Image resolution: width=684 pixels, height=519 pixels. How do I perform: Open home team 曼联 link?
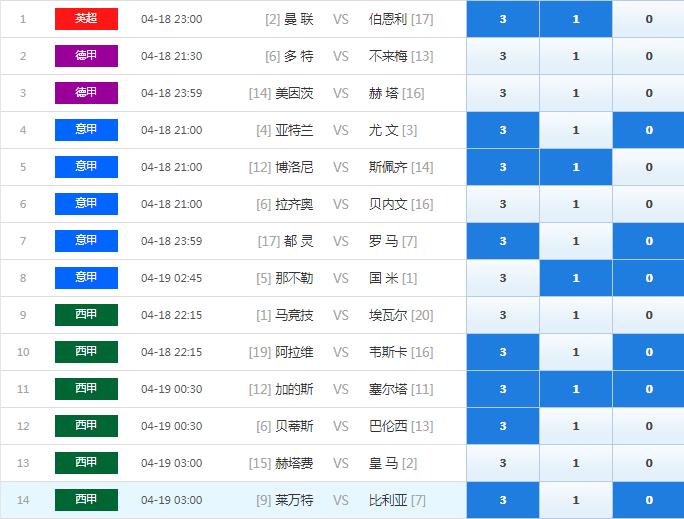(299, 19)
